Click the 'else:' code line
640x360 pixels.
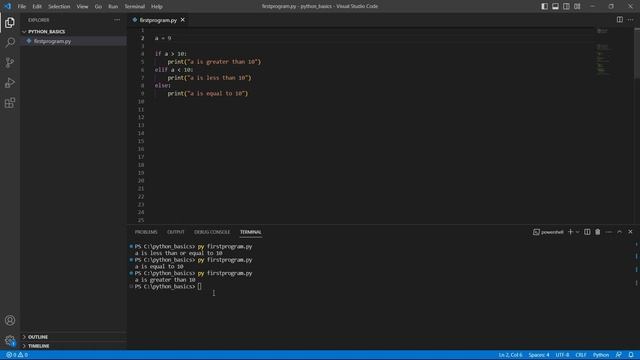point(162,86)
